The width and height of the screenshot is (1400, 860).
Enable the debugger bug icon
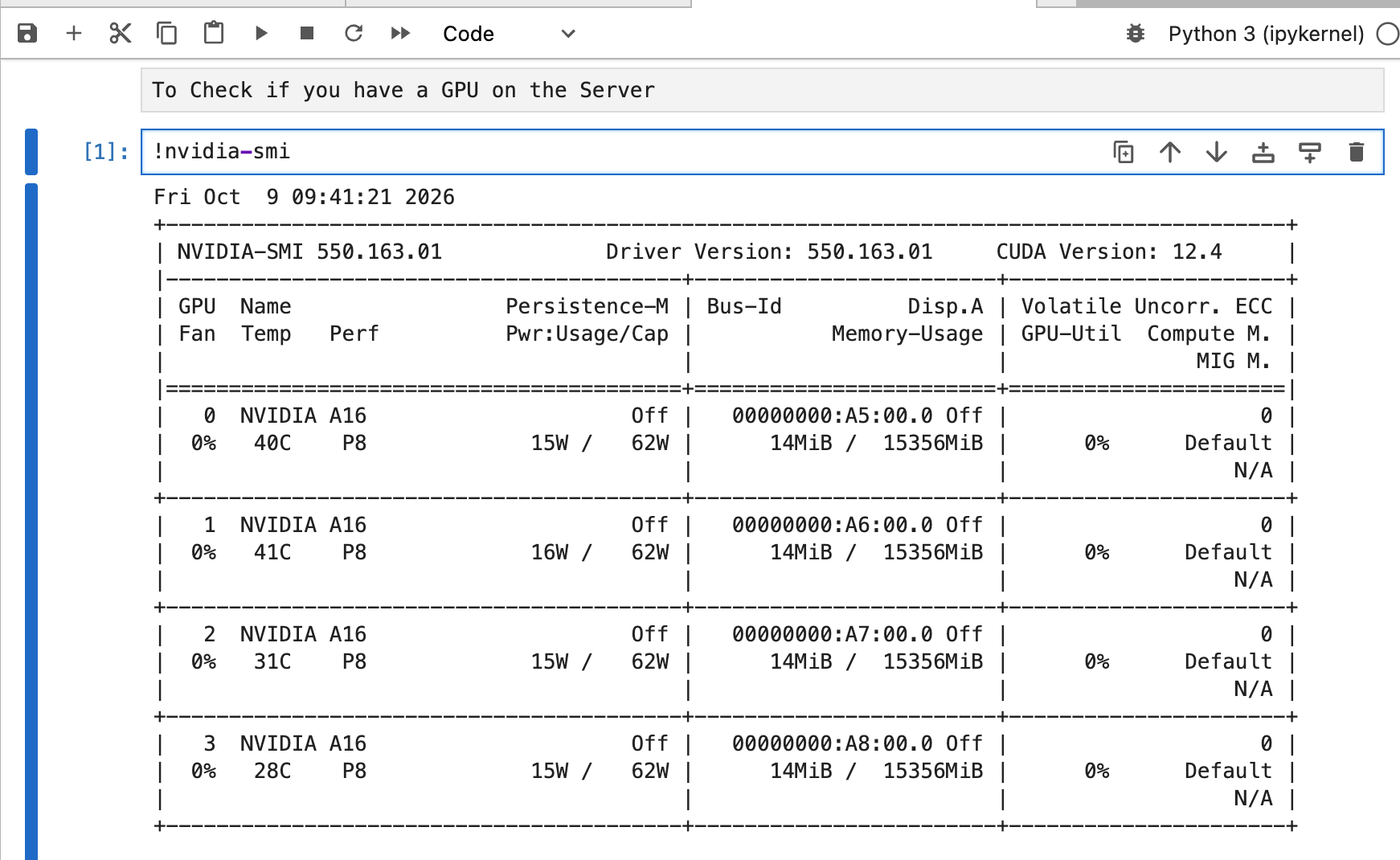pos(1136,34)
